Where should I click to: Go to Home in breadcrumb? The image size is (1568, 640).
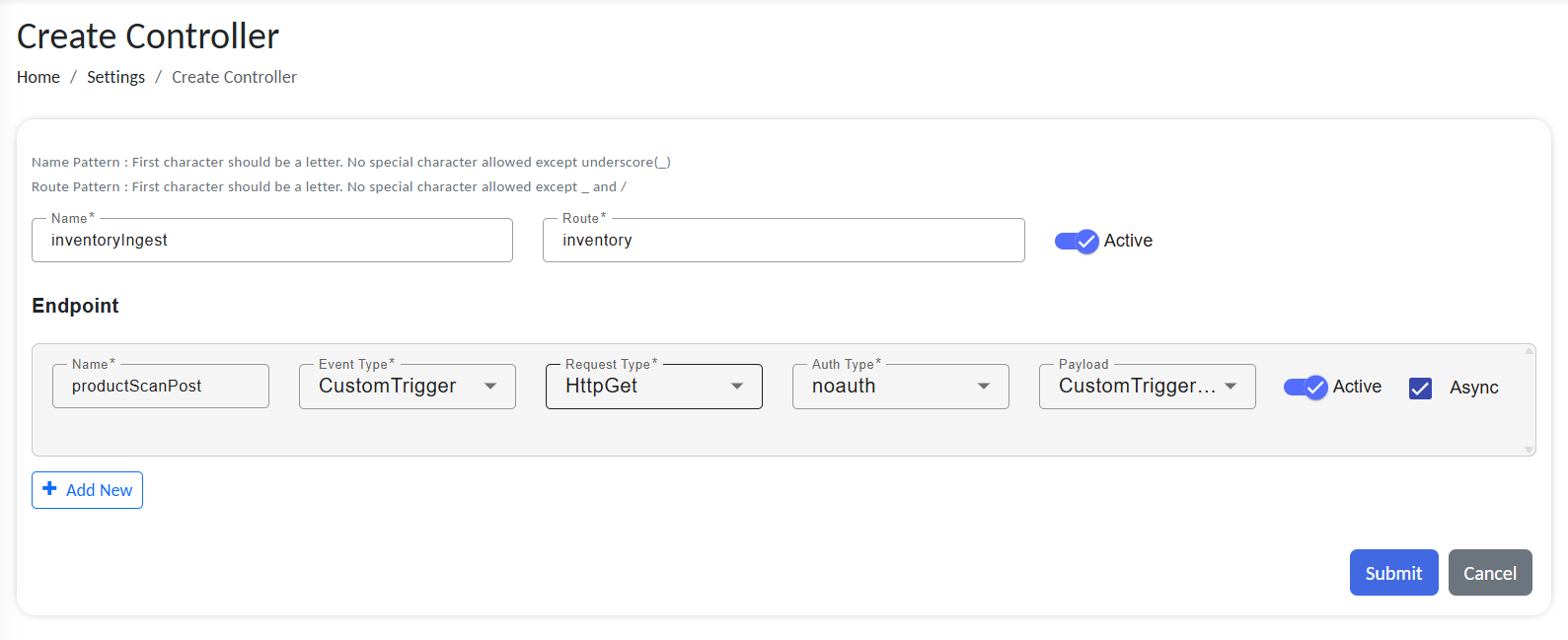(x=38, y=77)
